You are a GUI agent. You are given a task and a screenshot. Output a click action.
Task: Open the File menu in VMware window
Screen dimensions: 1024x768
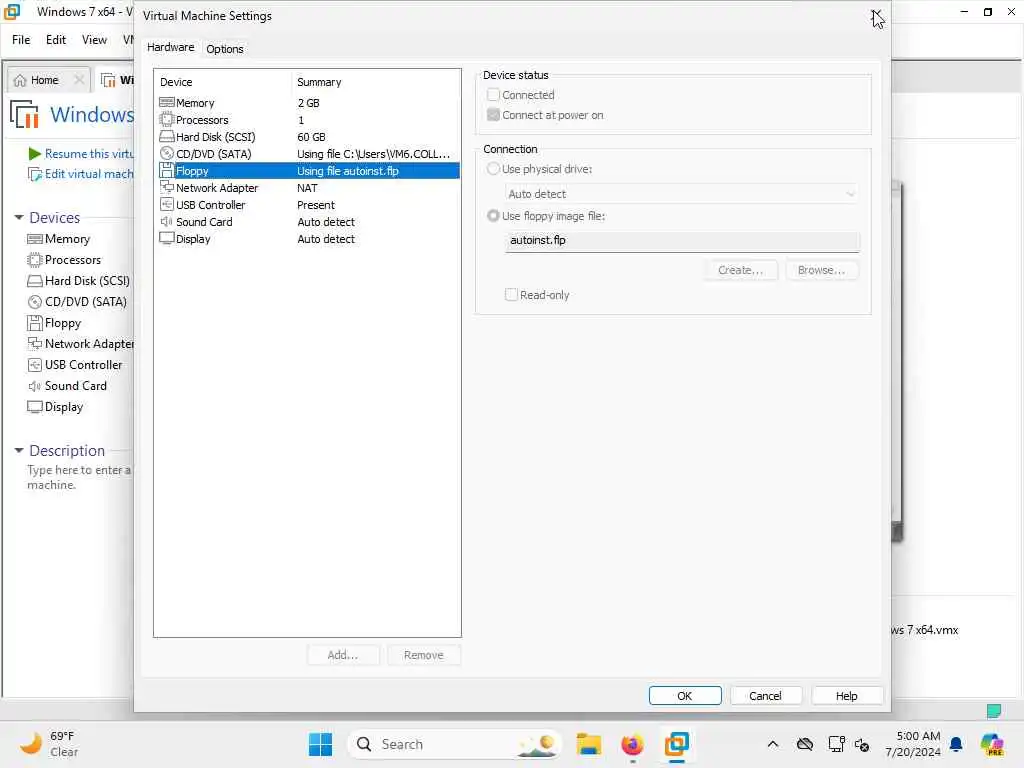pyautogui.click(x=21, y=40)
